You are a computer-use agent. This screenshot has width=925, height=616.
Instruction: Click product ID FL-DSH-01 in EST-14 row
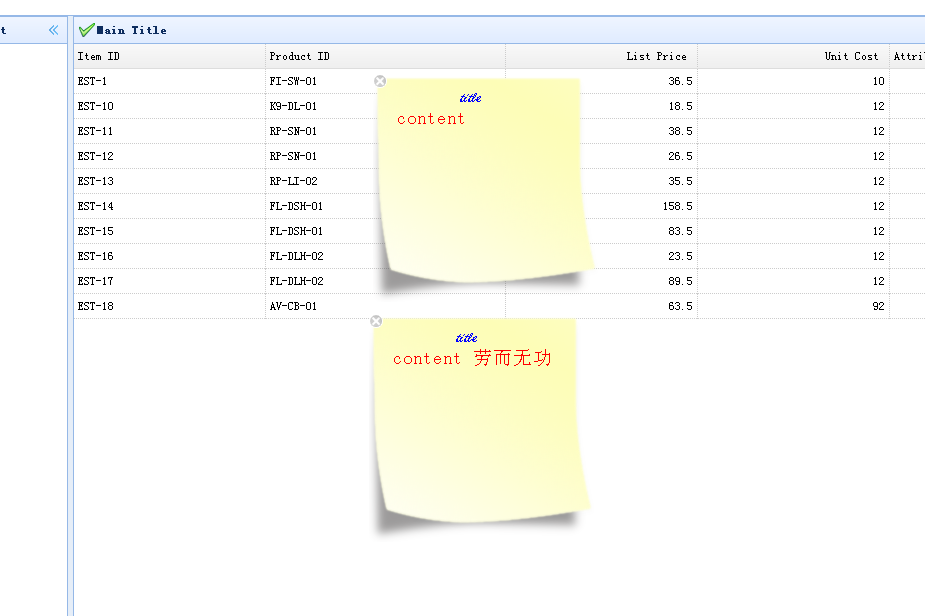click(x=296, y=206)
